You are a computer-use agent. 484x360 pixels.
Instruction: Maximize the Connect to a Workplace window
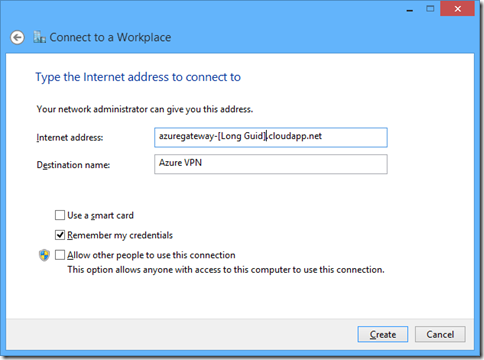click(x=430, y=9)
